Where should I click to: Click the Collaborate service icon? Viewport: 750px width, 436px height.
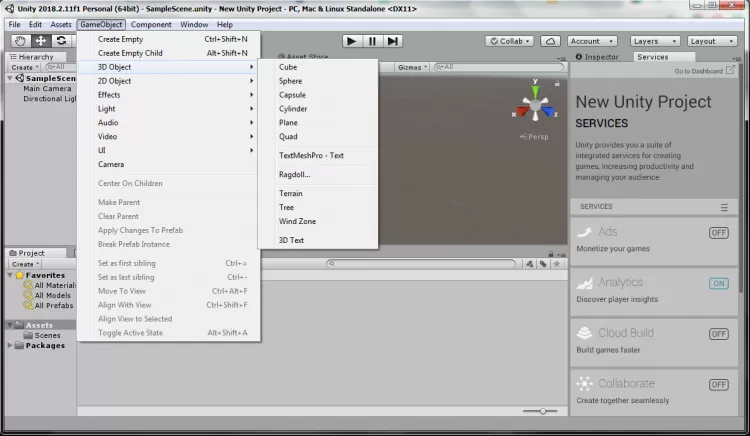pos(585,383)
